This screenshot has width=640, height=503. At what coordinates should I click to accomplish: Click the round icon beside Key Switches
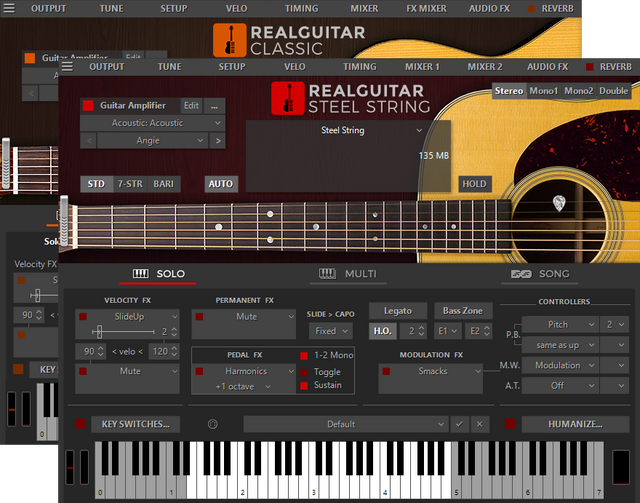coord(212,424)
